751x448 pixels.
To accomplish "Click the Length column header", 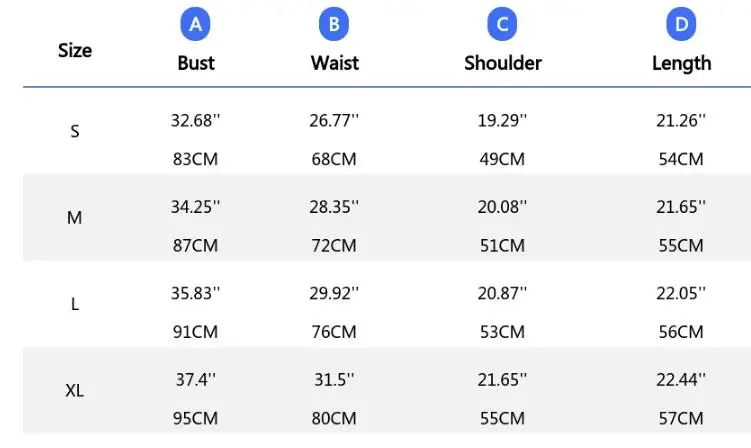I will pyautogui.click(x=681, y=63).
